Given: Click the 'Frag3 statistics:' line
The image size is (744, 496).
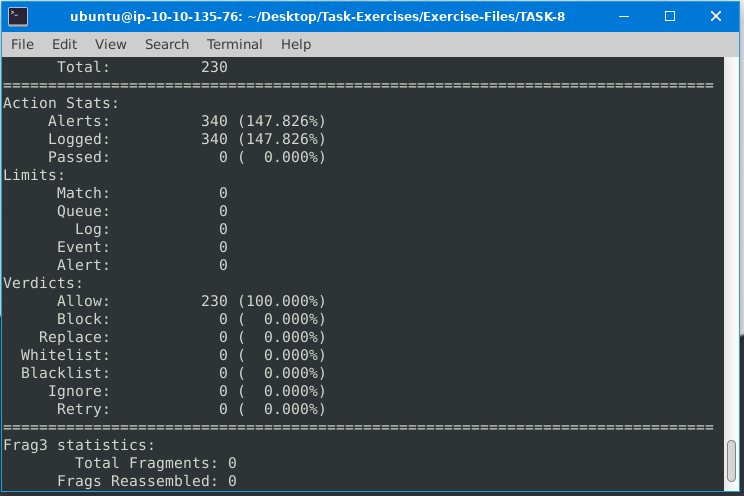Looking at the screenshot, I should click(x=79, y=445).
